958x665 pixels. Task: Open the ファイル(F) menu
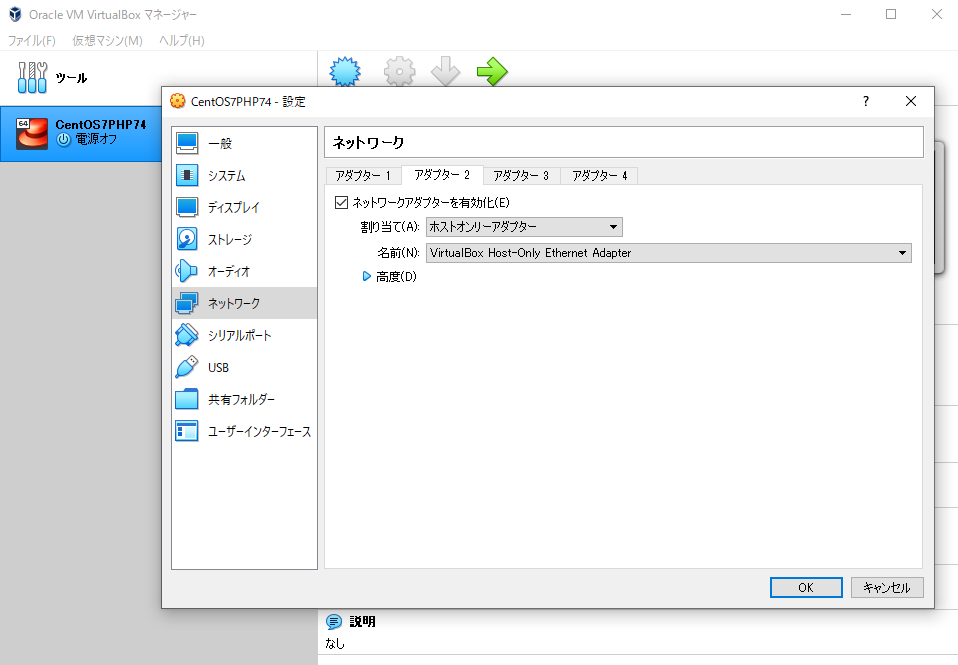point(32,40)
